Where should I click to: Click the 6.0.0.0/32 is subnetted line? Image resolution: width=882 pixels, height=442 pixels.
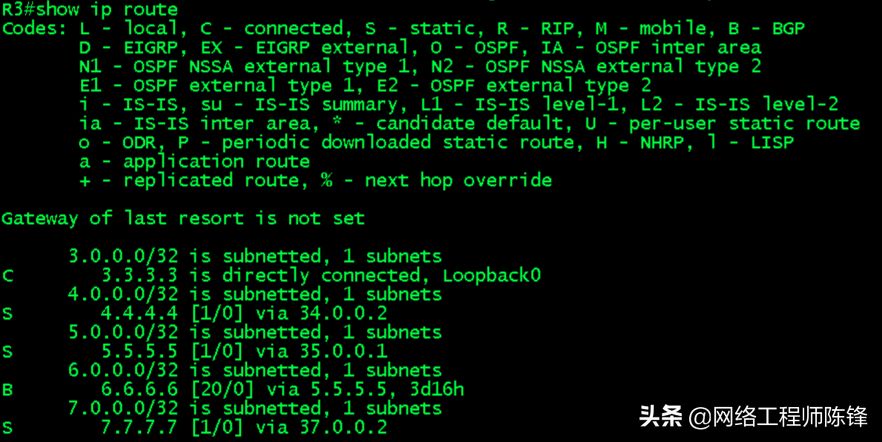coord(255,370)
